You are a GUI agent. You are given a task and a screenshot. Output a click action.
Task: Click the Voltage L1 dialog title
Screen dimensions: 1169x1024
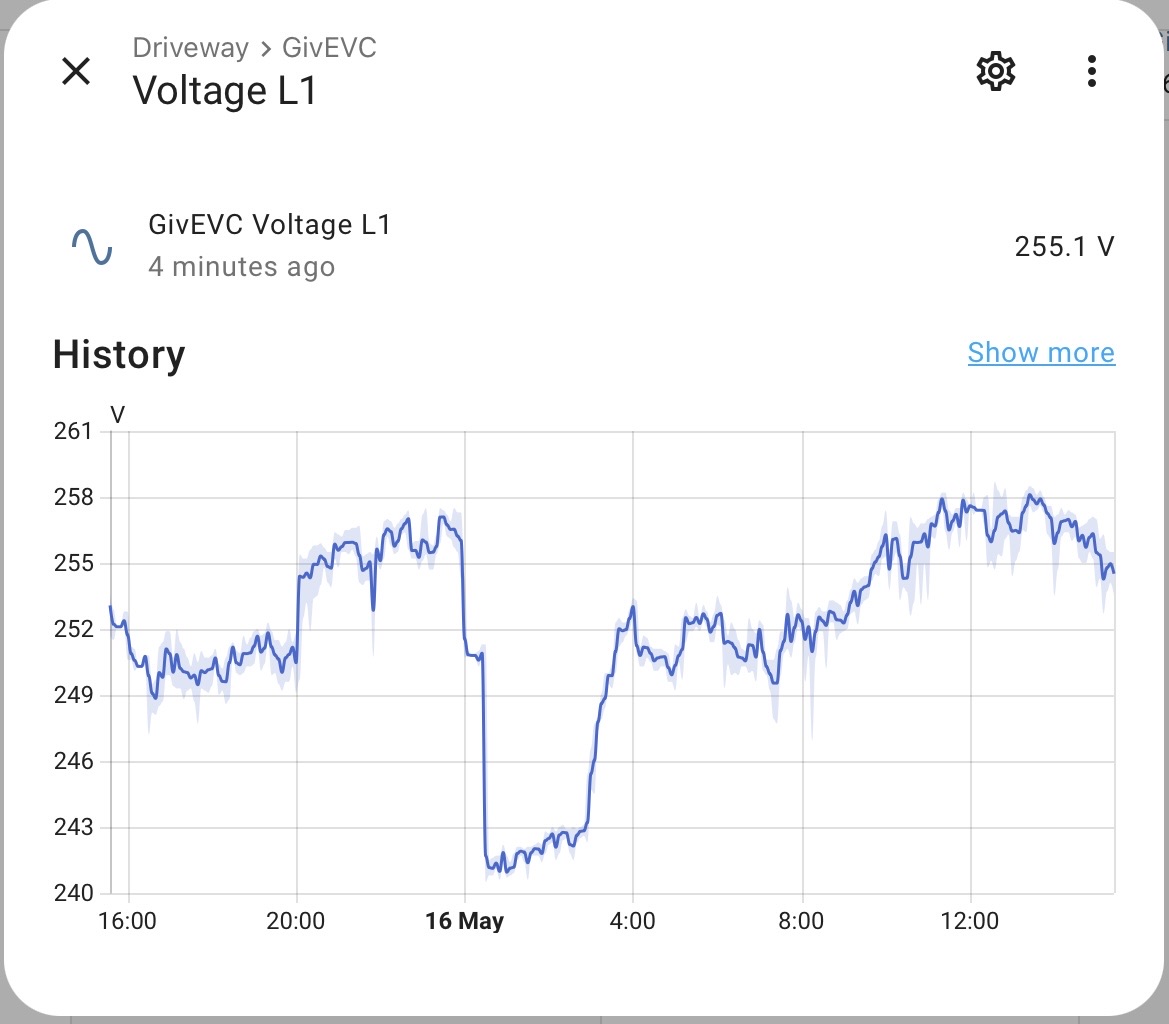click(x=225, y=91)
